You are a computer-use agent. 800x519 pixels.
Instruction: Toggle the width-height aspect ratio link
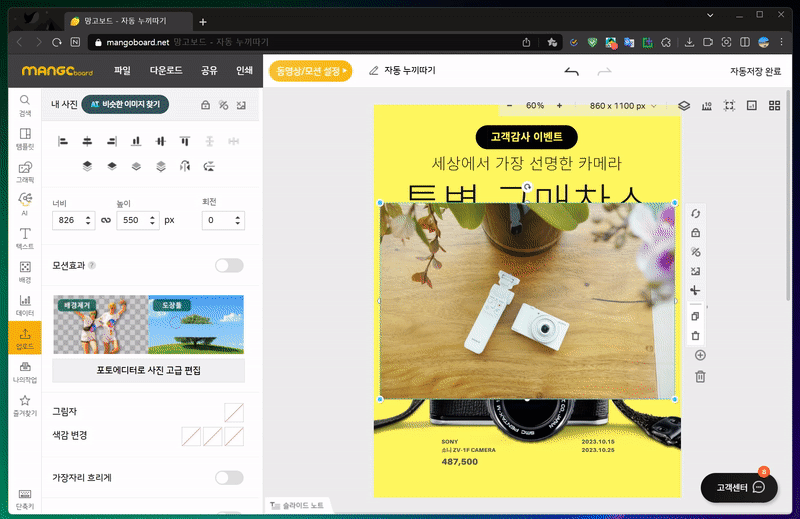pyautogui.click(x=106, y=220)
